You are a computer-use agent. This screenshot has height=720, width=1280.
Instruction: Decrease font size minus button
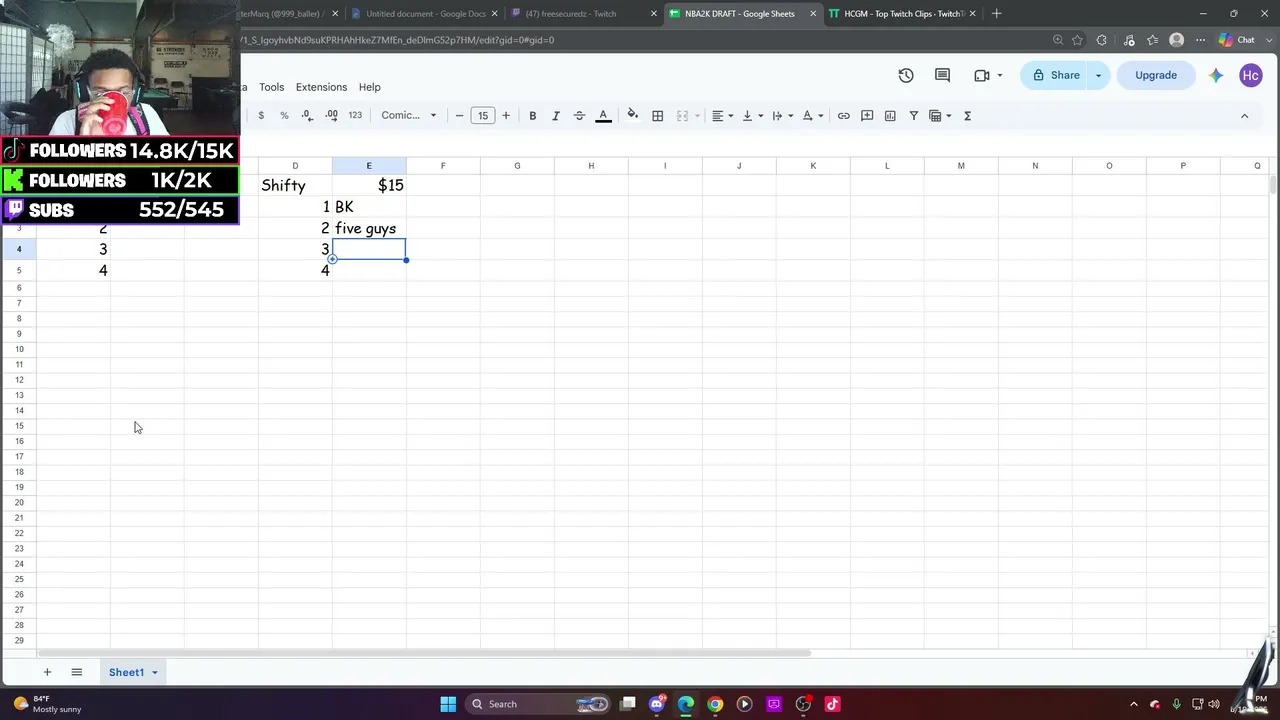point(459,116)
